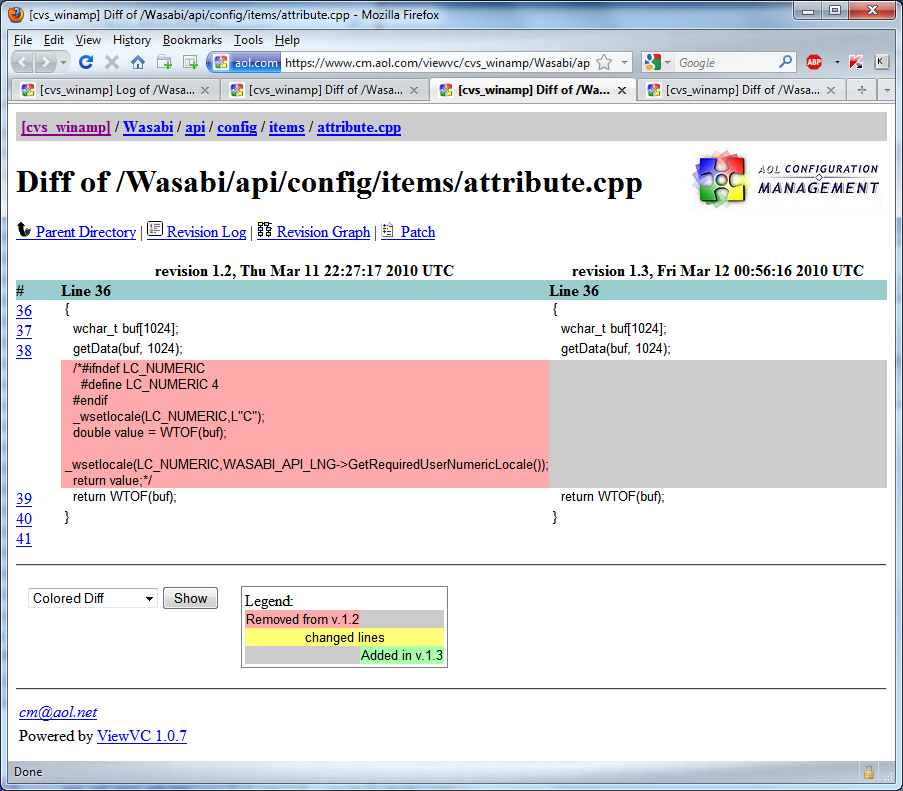Bookmark page with the star icon
The image size is (903, 791).
click(x=604, y=62)
